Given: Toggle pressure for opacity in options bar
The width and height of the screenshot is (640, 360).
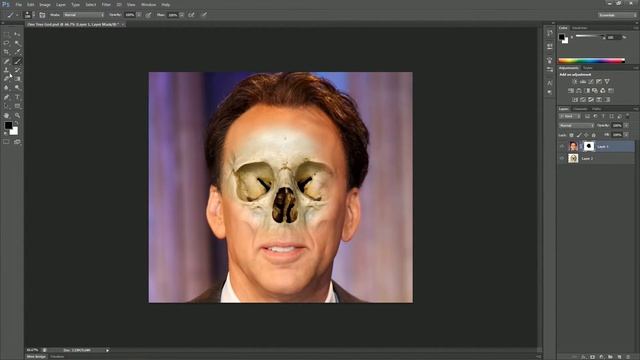Looking at the screenshot, I should (149, 15).
